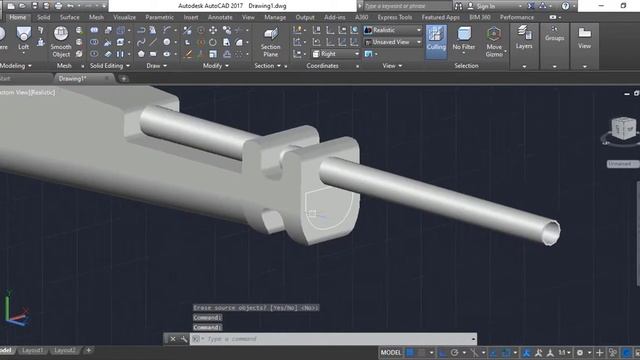
Task: Click the Smooth Object mesh tool
Action: pos(61,42)
